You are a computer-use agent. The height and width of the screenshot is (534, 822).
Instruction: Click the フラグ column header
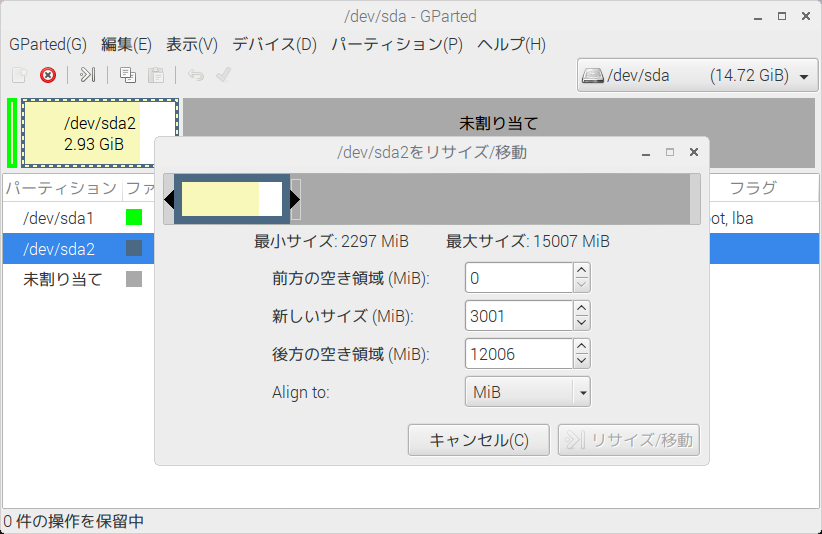(753, 188)
